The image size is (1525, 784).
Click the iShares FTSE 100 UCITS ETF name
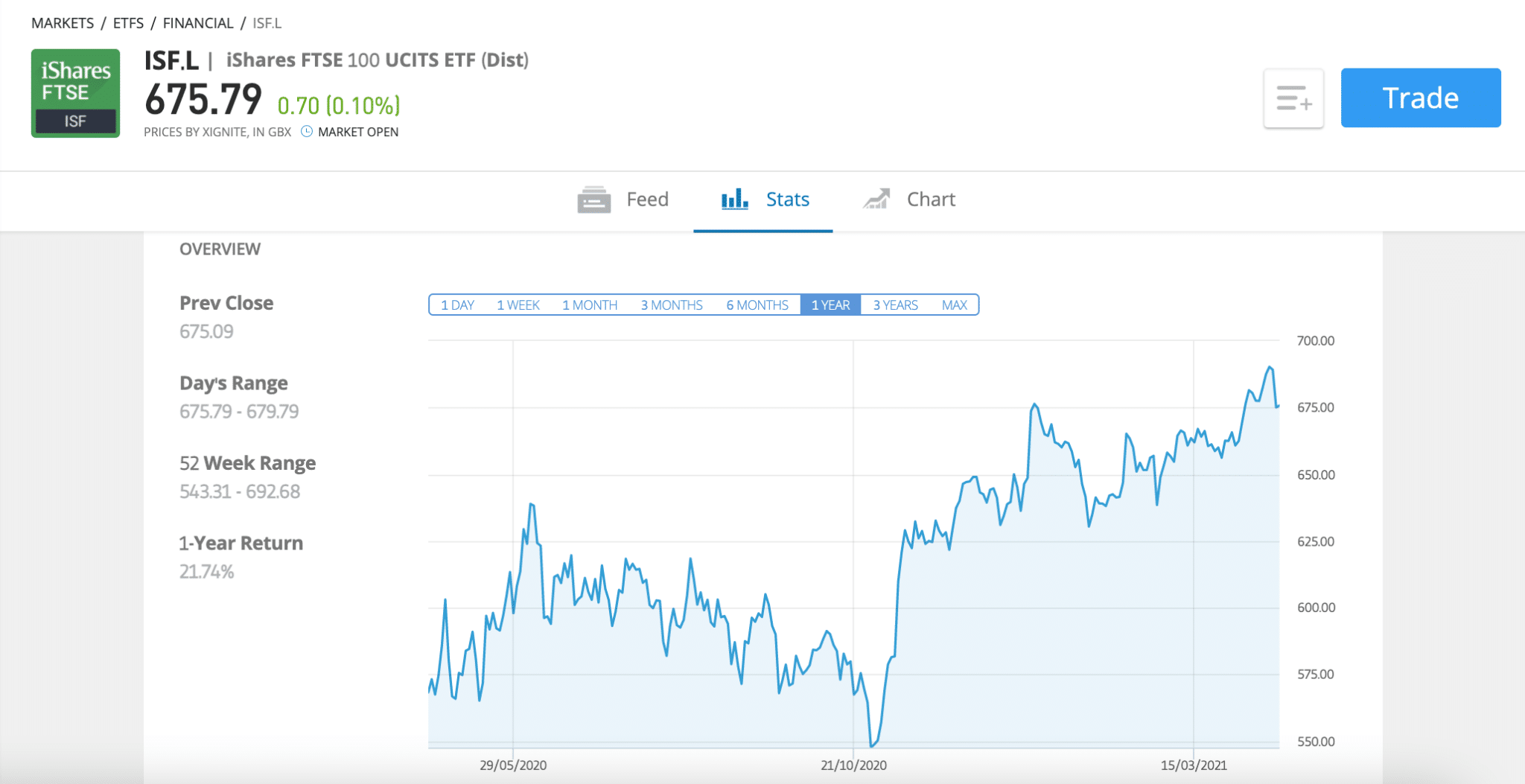(377, 60)
